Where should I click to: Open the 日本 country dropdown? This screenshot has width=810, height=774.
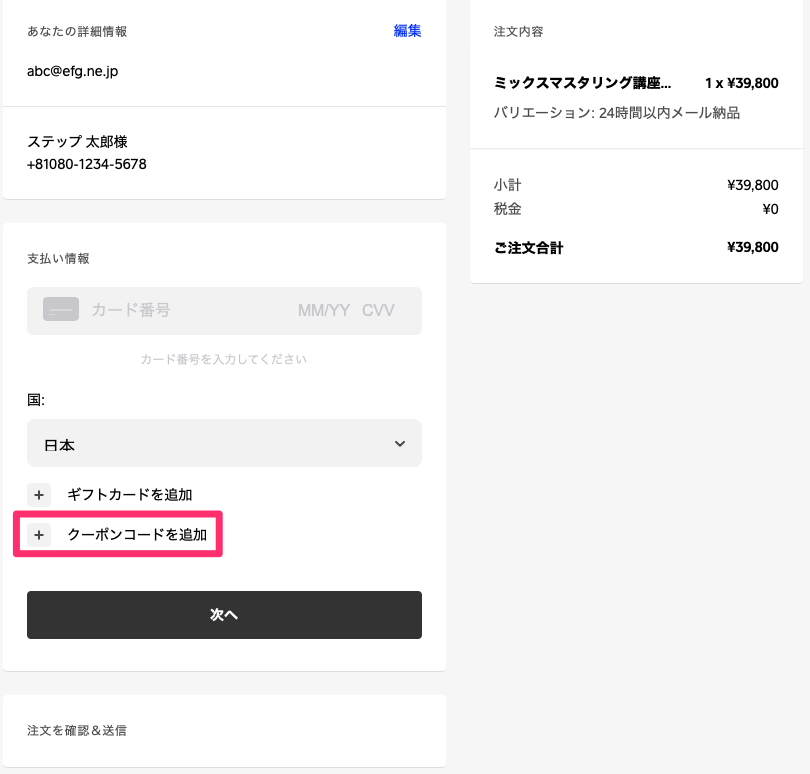pyautogui.click(x=224, y=443)
